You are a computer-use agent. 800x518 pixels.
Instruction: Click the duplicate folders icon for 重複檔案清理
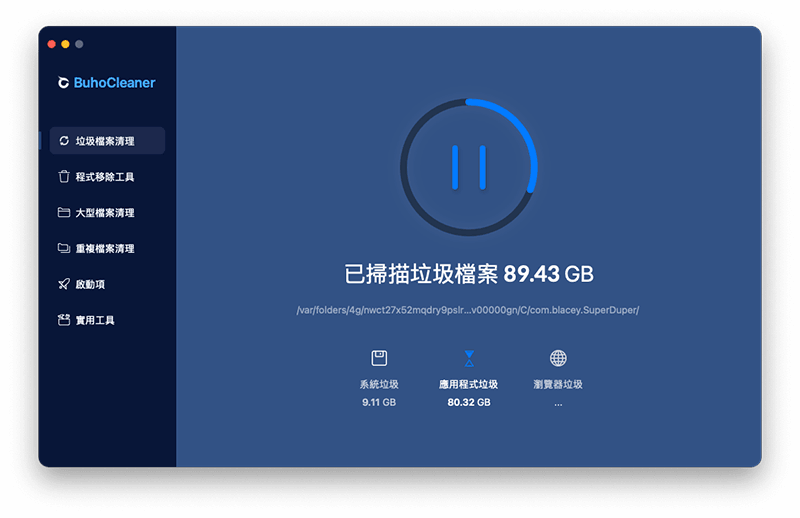[x=64, y=248]
